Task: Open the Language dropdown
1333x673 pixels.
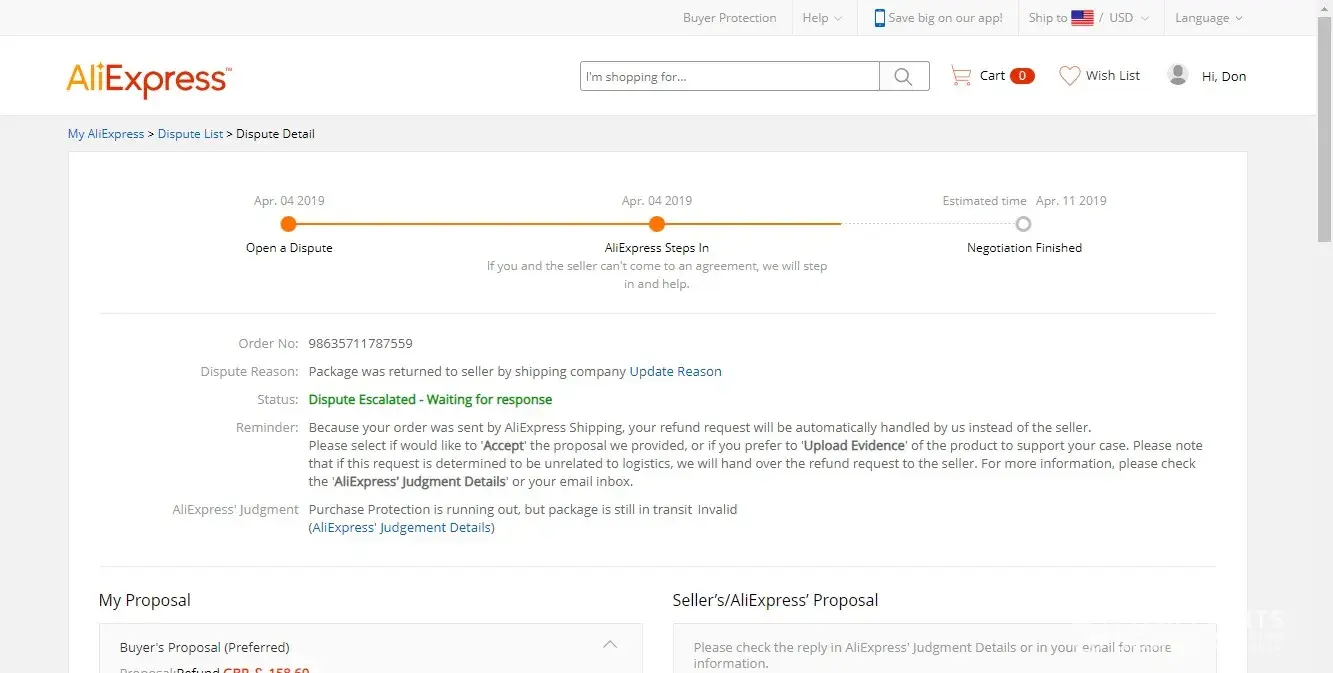Action: (x=1208, y=18)
